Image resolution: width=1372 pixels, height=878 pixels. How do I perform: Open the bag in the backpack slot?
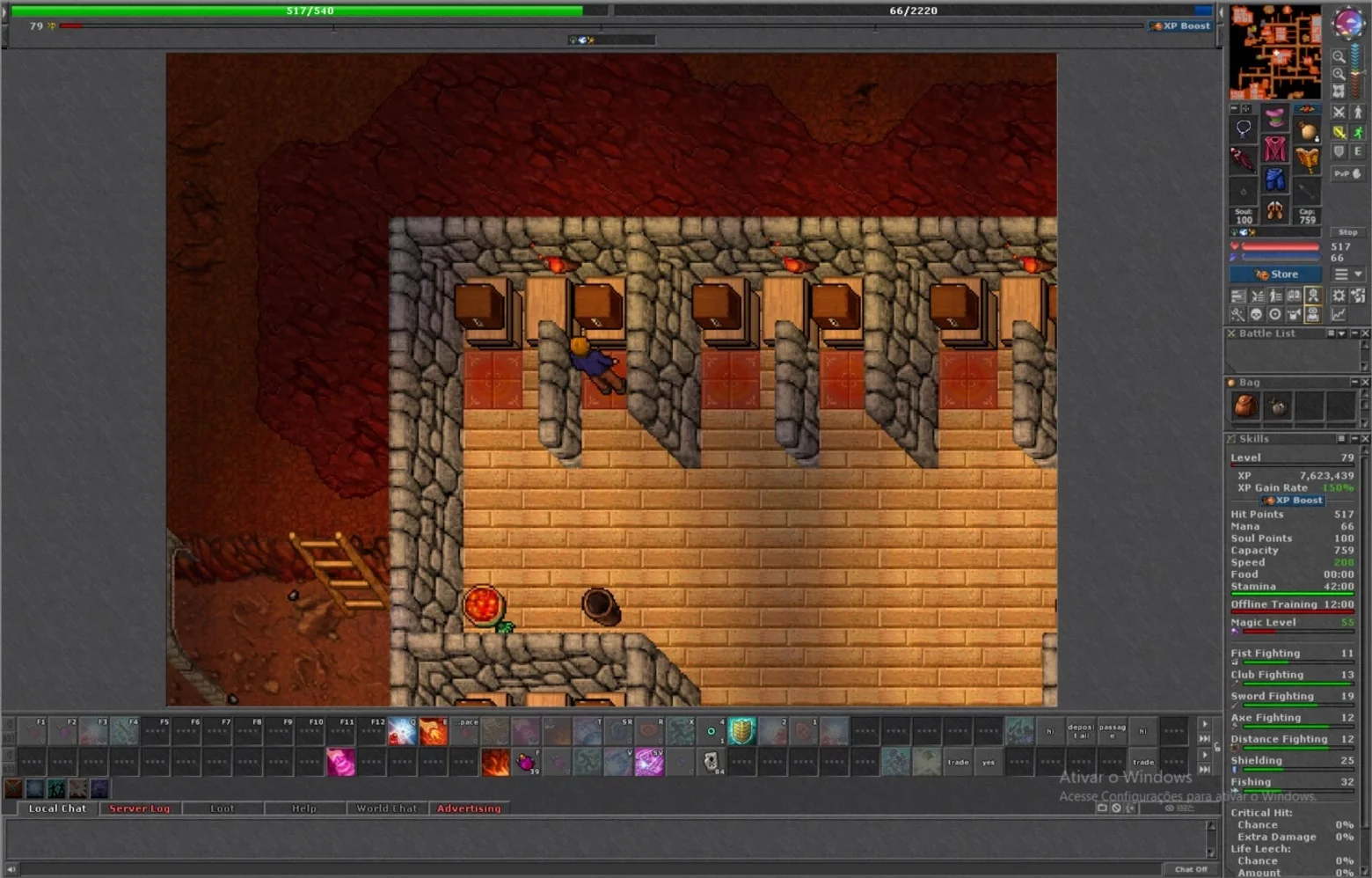tap(1308, 130)
